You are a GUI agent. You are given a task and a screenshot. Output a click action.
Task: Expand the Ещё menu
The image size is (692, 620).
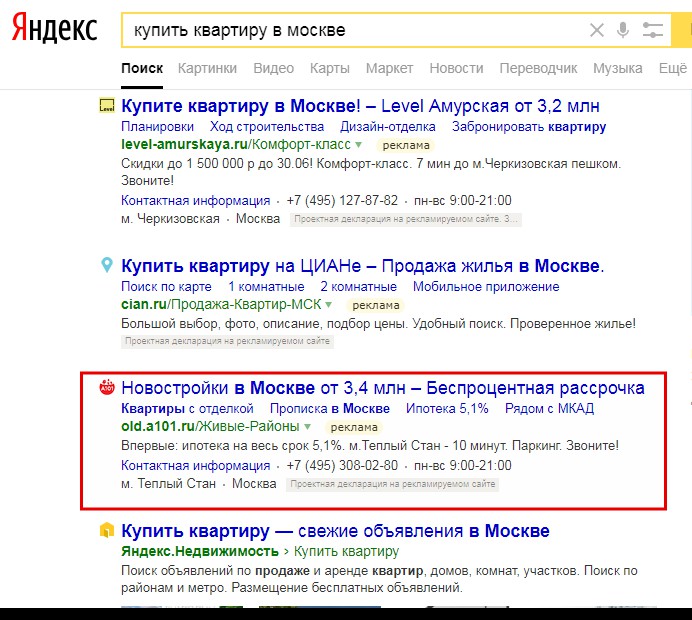pos(673,68)
